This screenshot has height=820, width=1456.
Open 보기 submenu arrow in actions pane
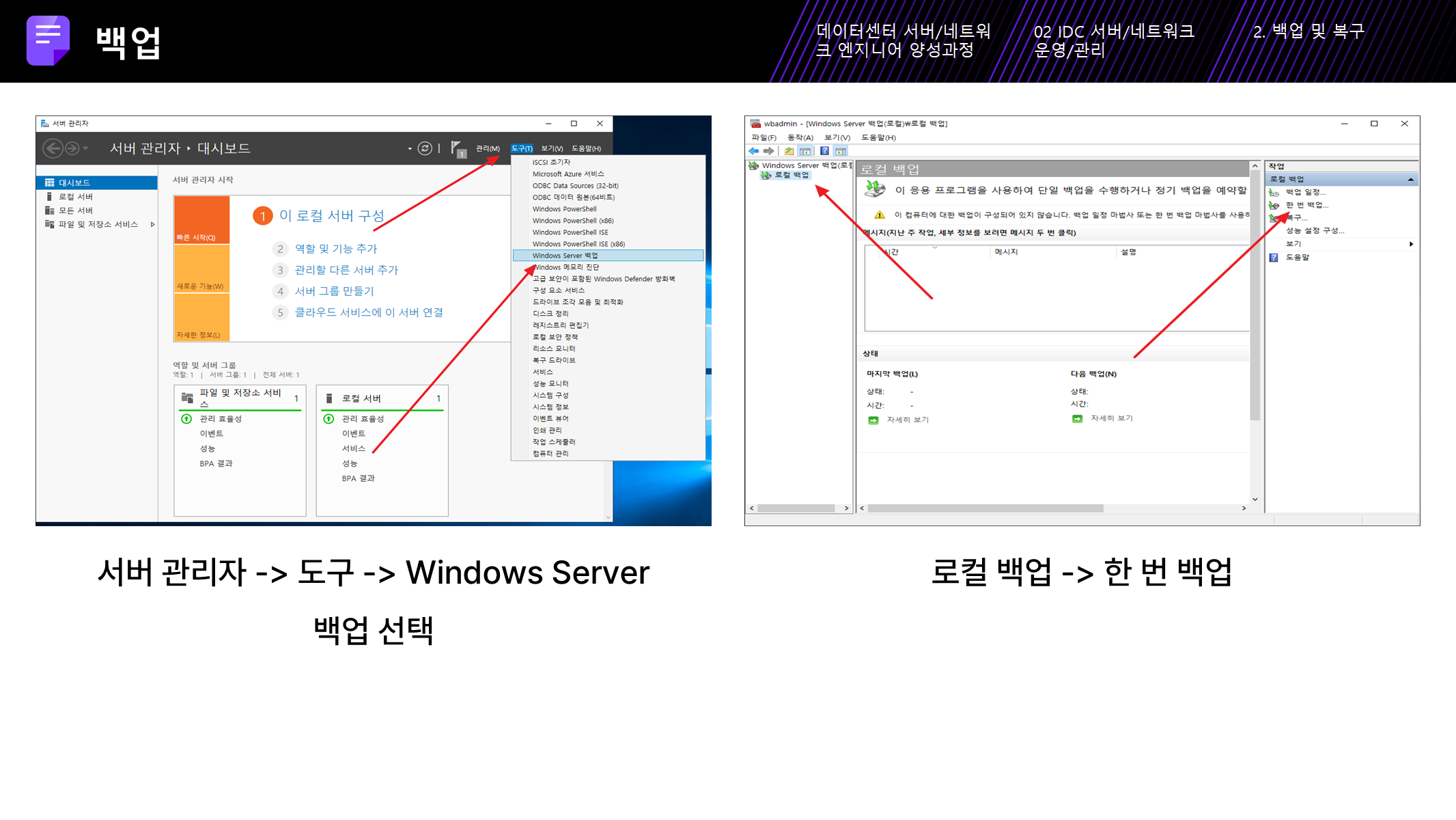point(1411,244)
